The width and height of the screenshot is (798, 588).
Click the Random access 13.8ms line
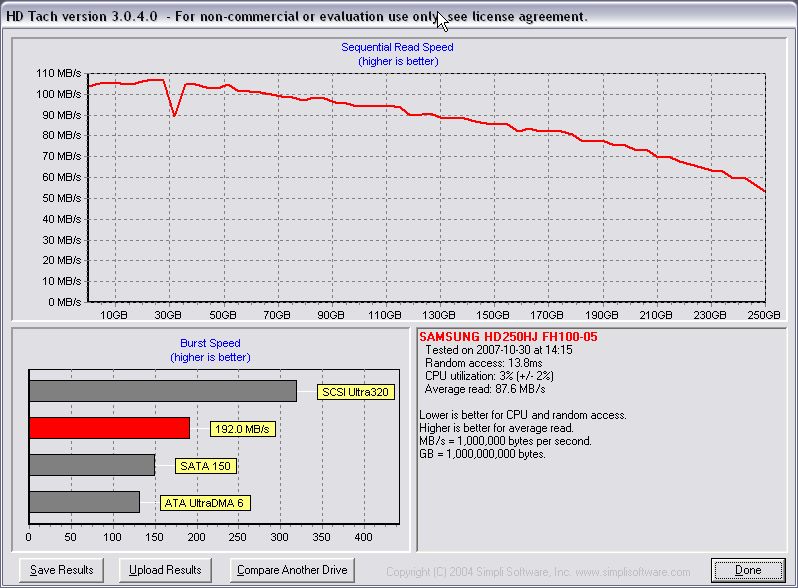pyautogui.click(x=471, y=363)
